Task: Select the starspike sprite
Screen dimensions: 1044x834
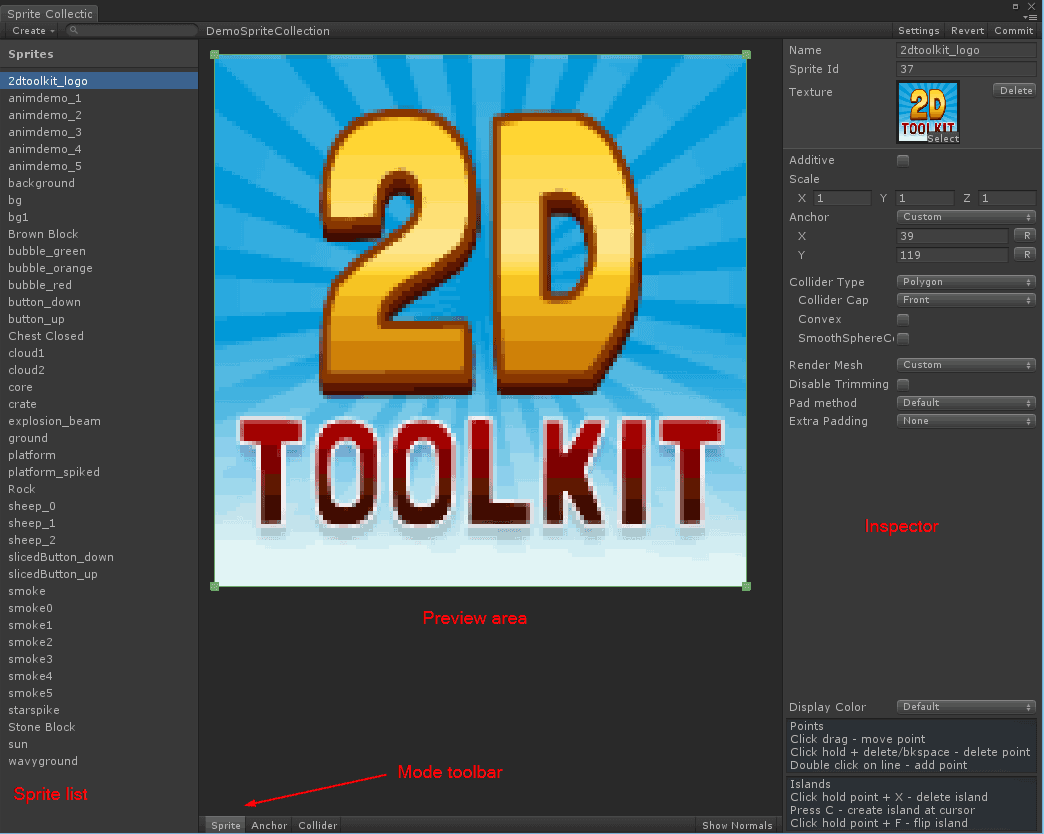Action: pyautogui.click(x=99, y=710)
